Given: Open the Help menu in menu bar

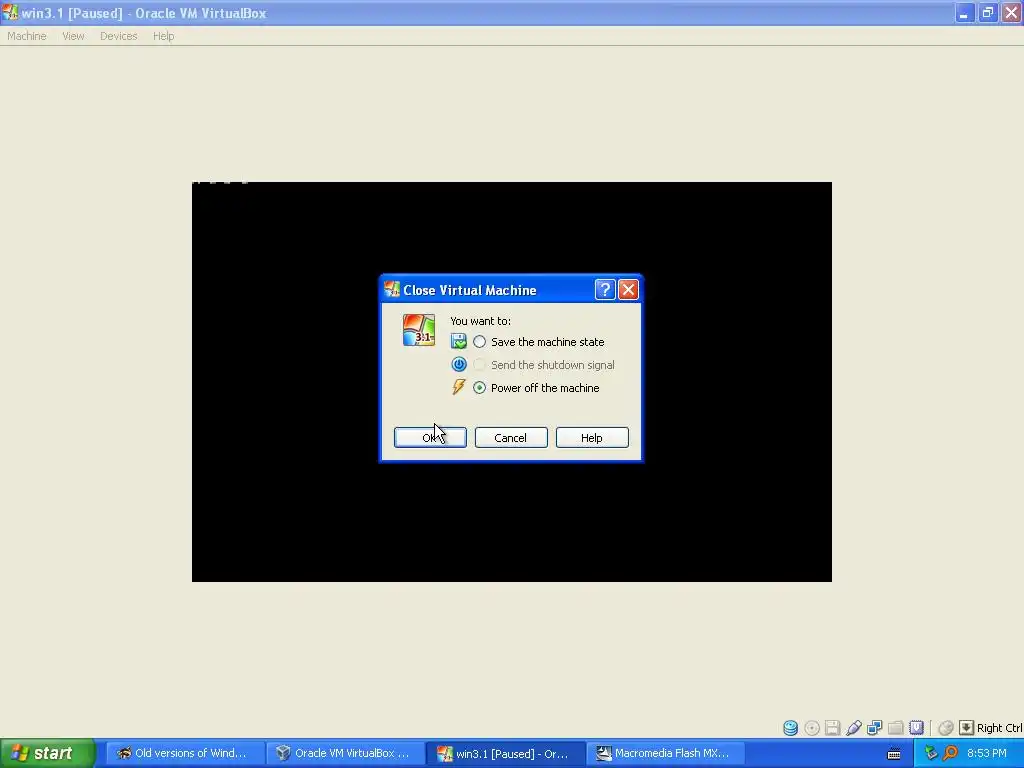Looking at the screenshot, I should coord(163,36).
